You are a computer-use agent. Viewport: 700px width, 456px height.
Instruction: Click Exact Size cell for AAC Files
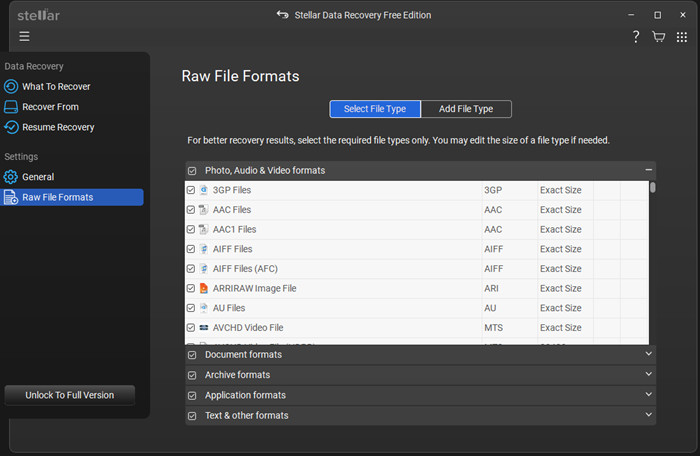tap(565, 209)
